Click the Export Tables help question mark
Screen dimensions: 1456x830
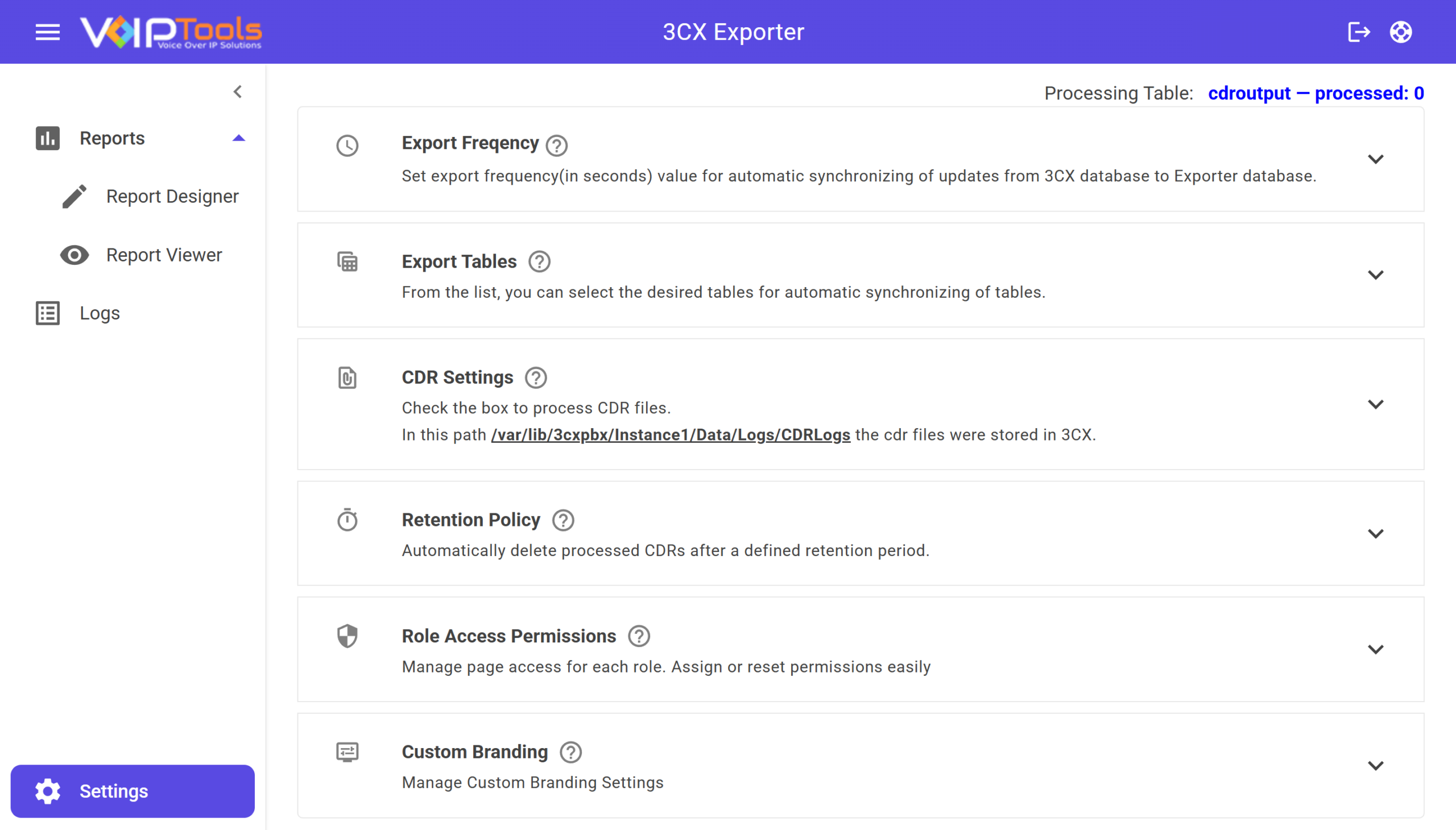(539, 262)
